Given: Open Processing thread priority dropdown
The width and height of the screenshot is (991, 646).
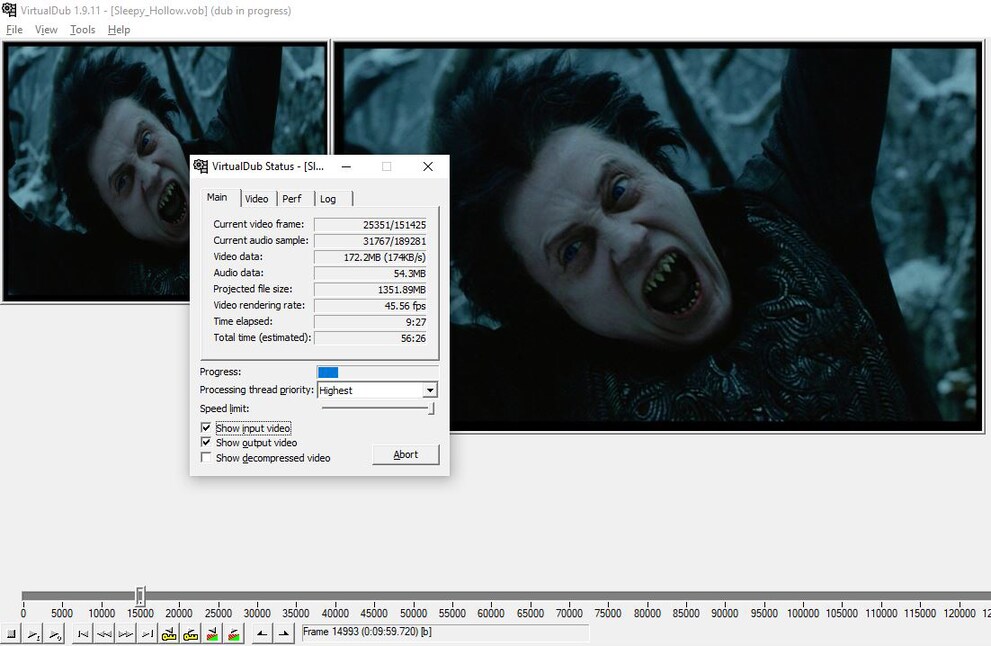Looking at the screenshot, I should click(429, 390).
